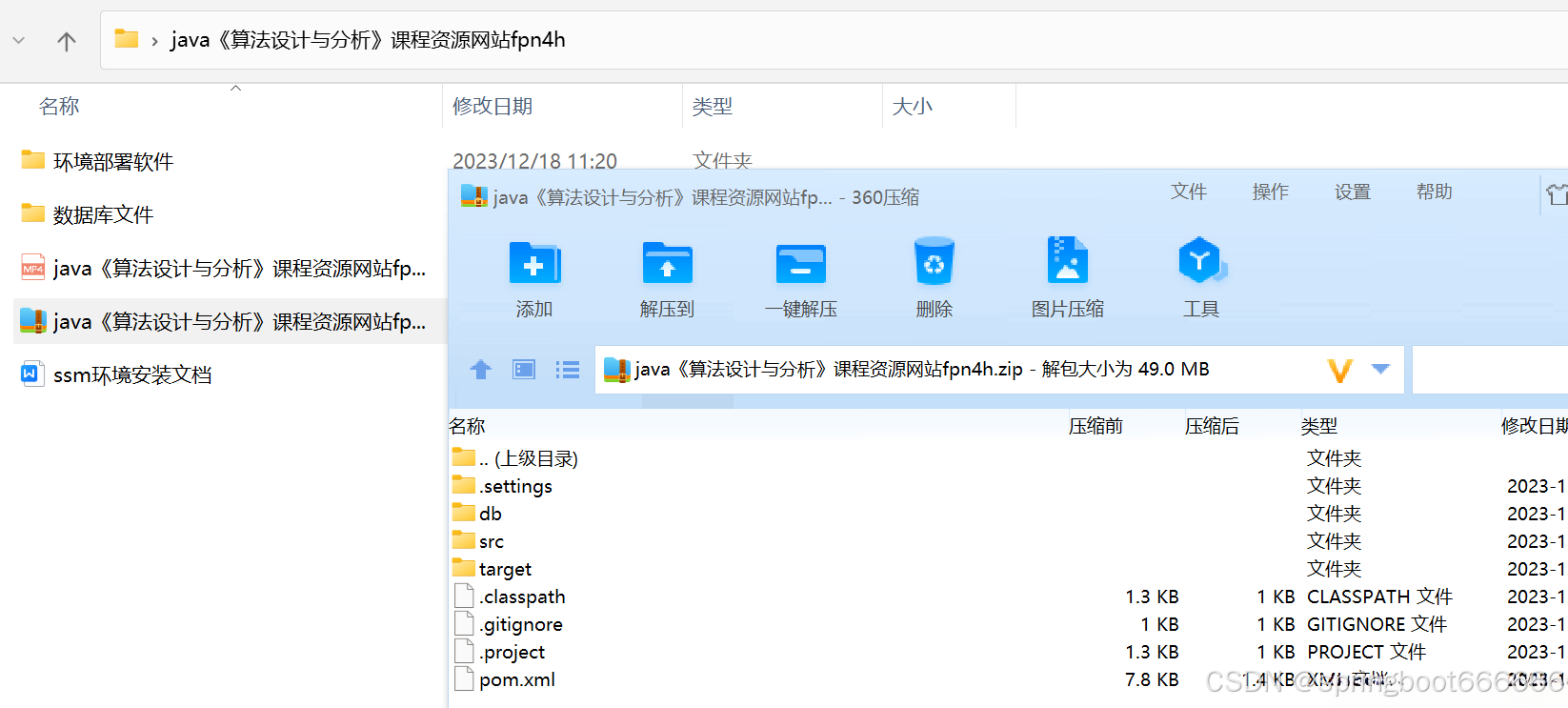1568x708 pixels.
Task: Click the skin shirt icon in 360压缩
Action: click(x=1557, y=194)
